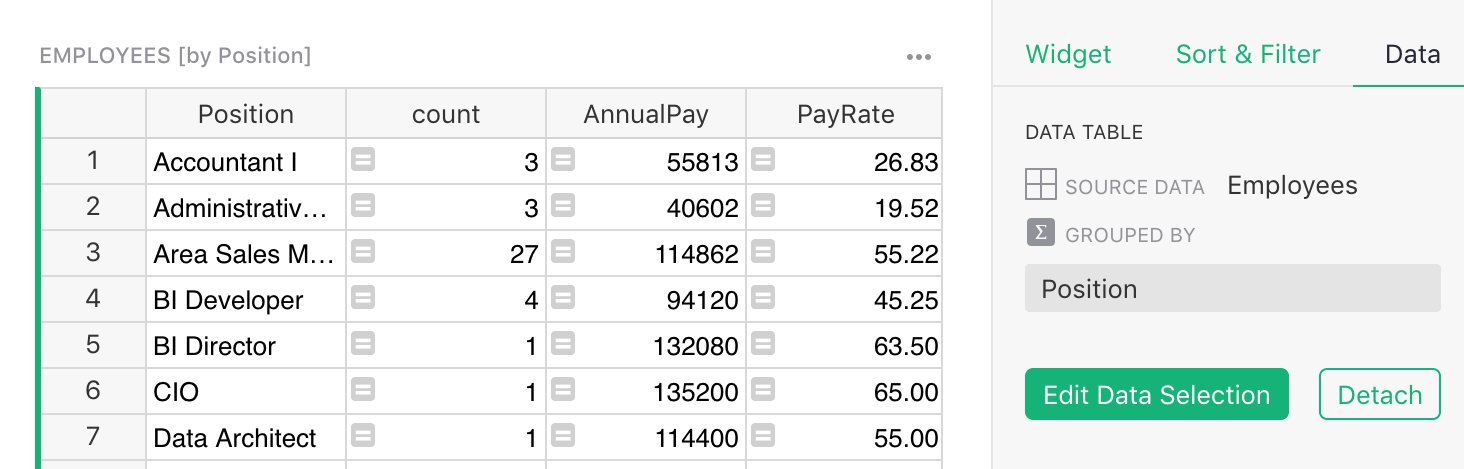This screenshot has width=1464, height=469.
Task: Click formula icon in Data Architect count cell
Action: tap(363, 436)
